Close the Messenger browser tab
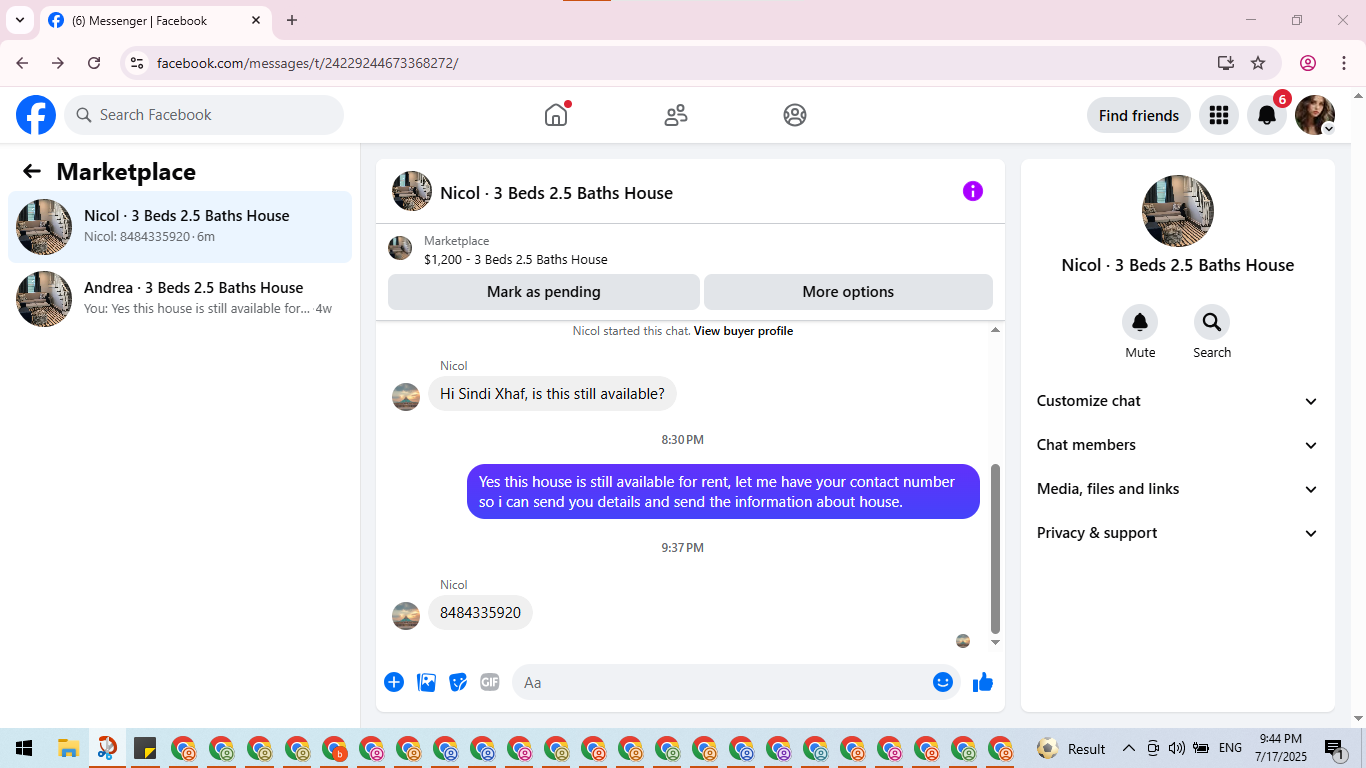 (x=256, y=20)
